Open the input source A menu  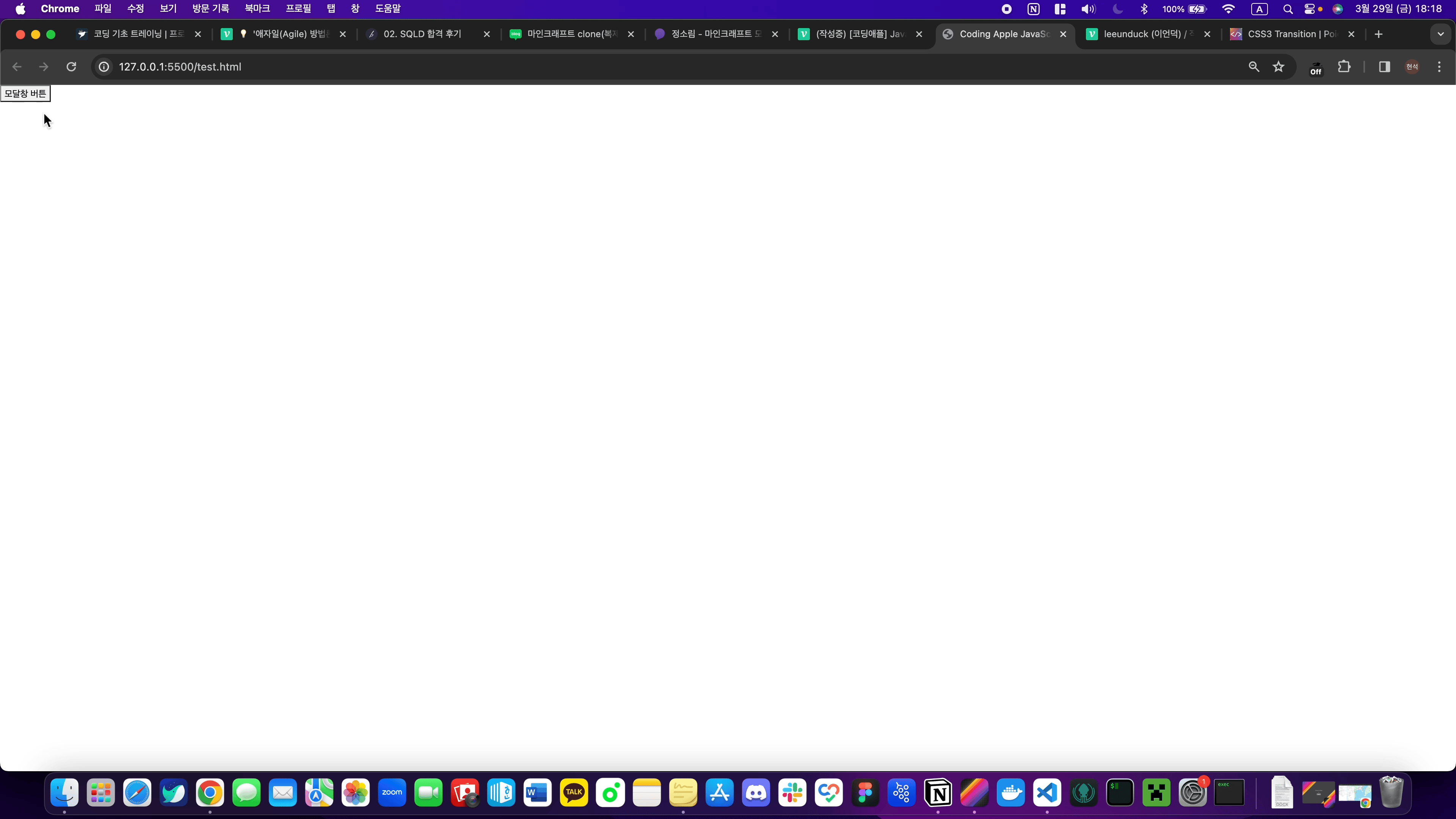click(x=1259, y=9)
